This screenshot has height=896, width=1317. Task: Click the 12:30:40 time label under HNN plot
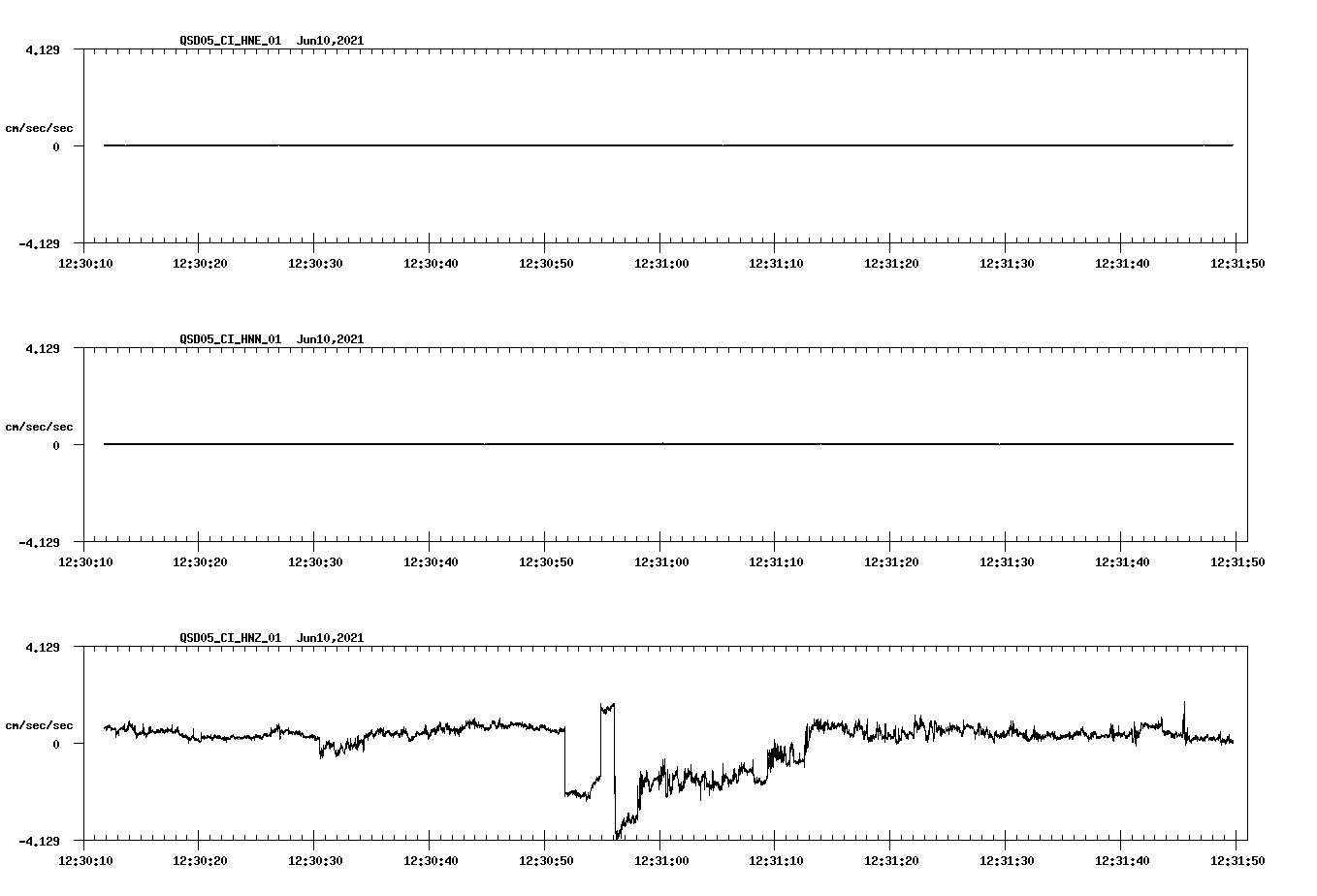(430, 561)
